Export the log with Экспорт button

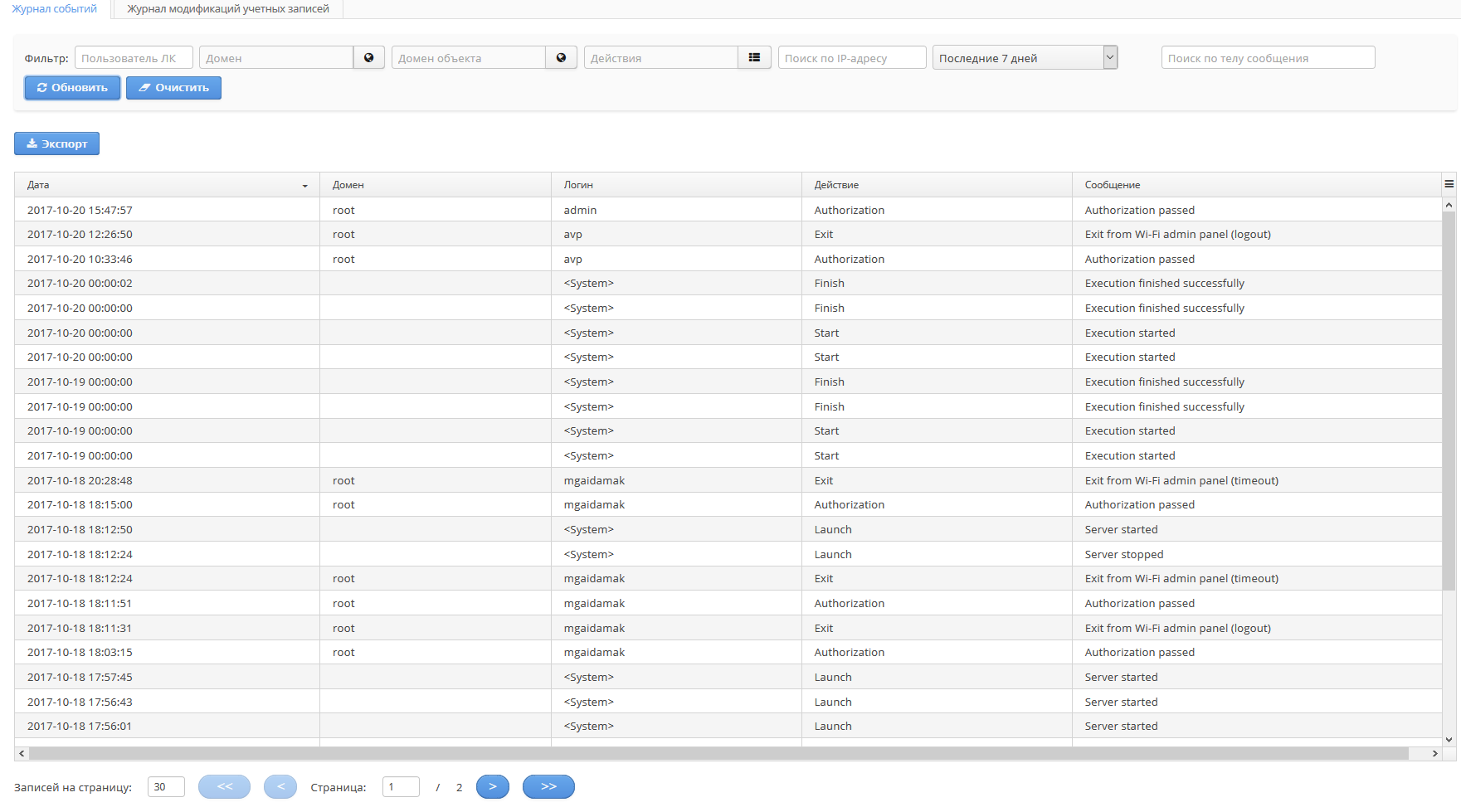[x=56, y=143]
